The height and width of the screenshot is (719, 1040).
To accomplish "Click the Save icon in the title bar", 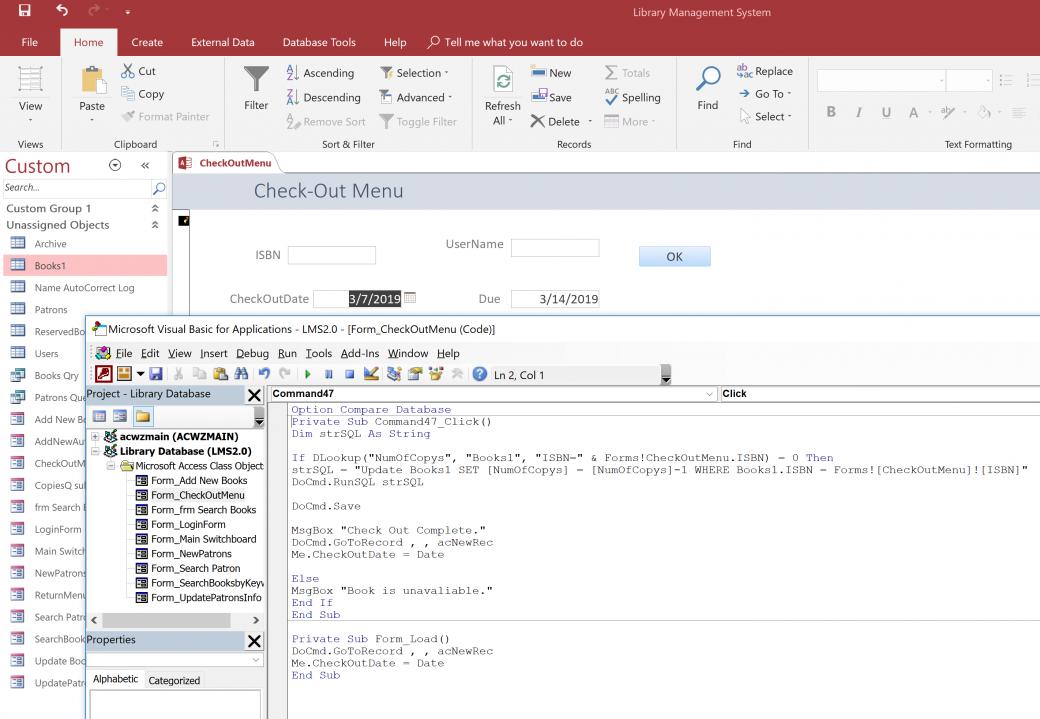I will [25, 11].
